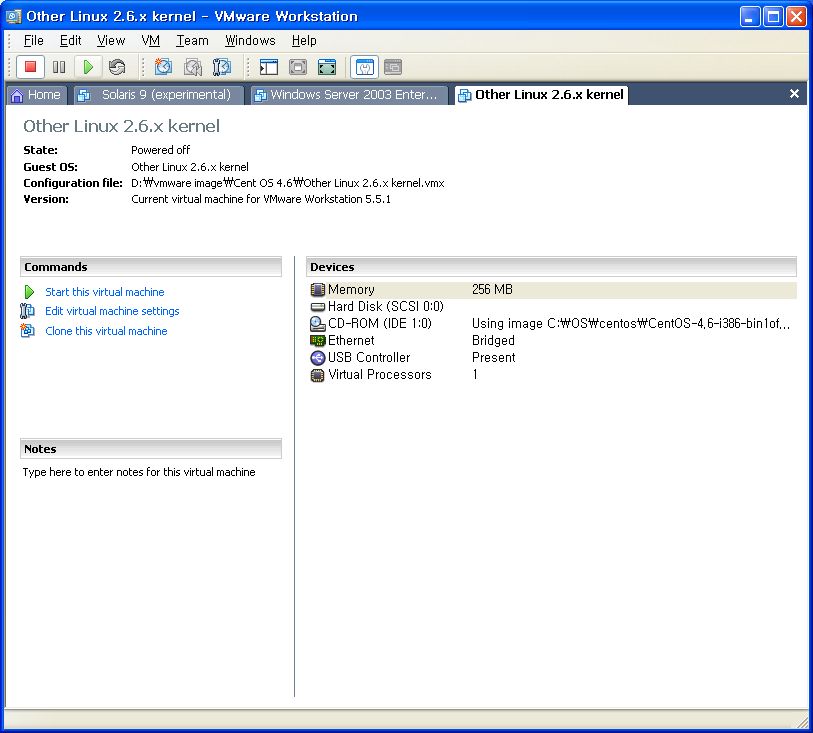Open the Snapshot Manager toolbar icon
This screenshot has height=733, width=813.
[221, 67]
